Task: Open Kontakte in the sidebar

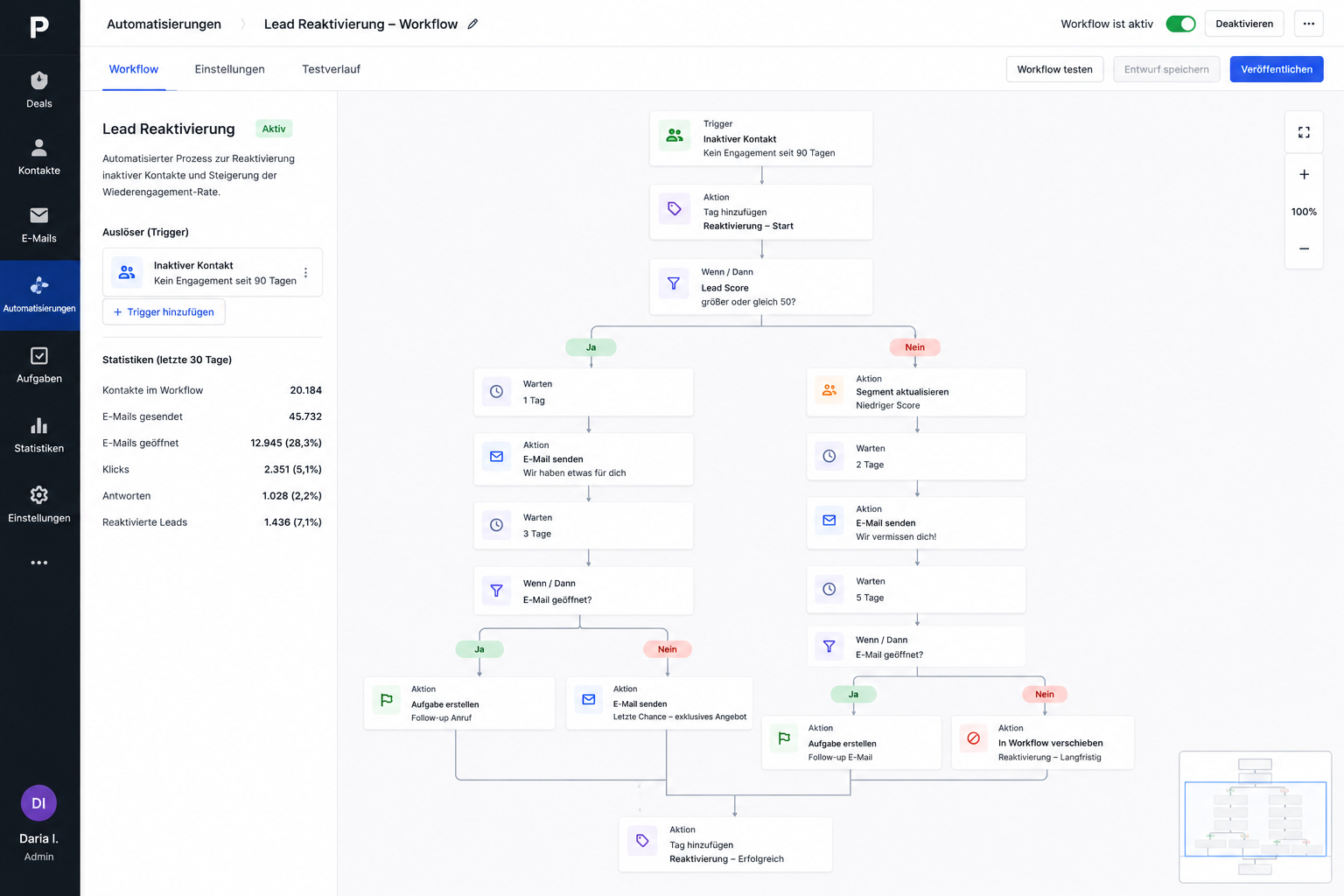Action: coord(39,157)
